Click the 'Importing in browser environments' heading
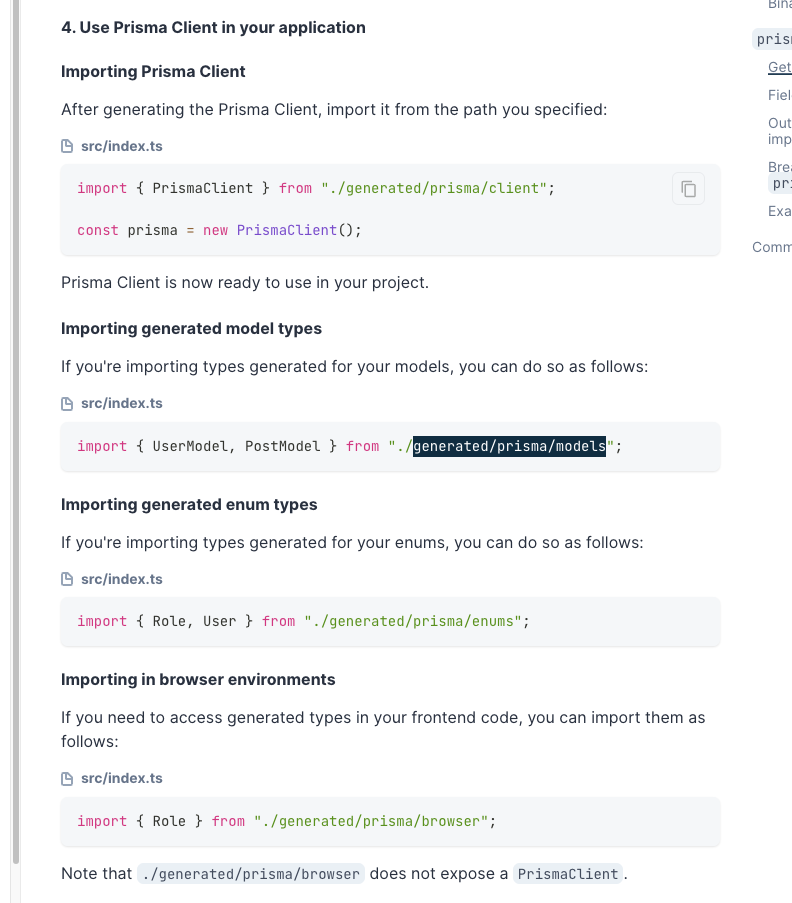 (198, 679)
